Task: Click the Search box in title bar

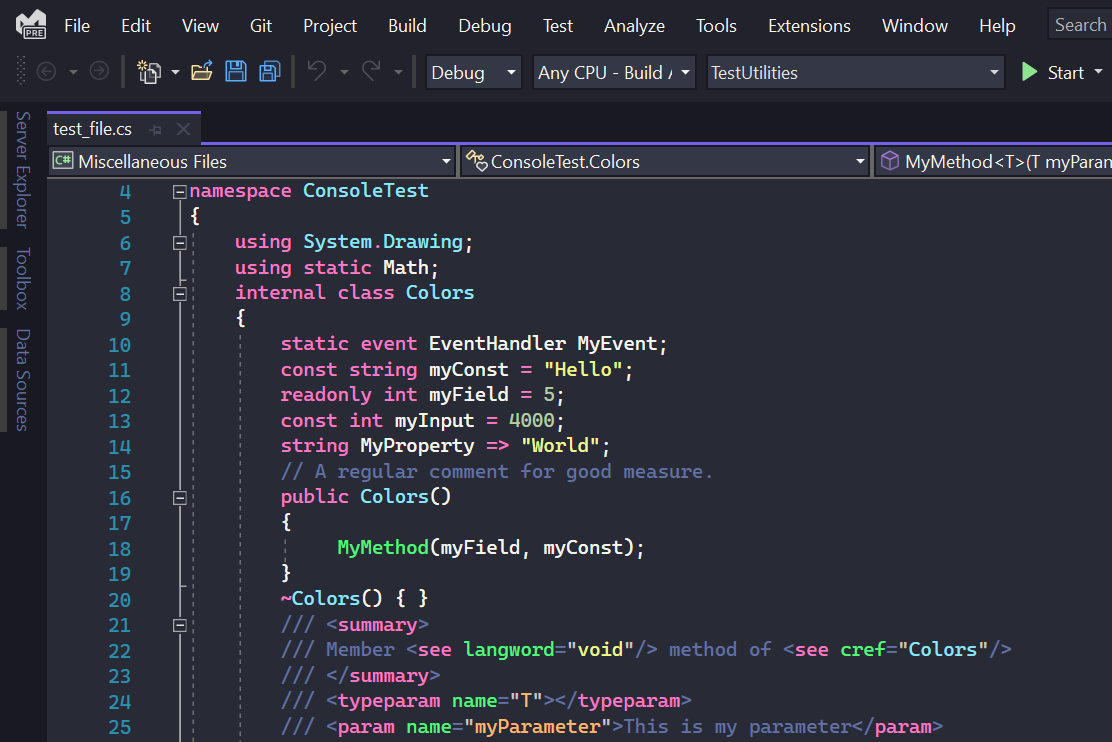Action: click(x=1079, y=25)
